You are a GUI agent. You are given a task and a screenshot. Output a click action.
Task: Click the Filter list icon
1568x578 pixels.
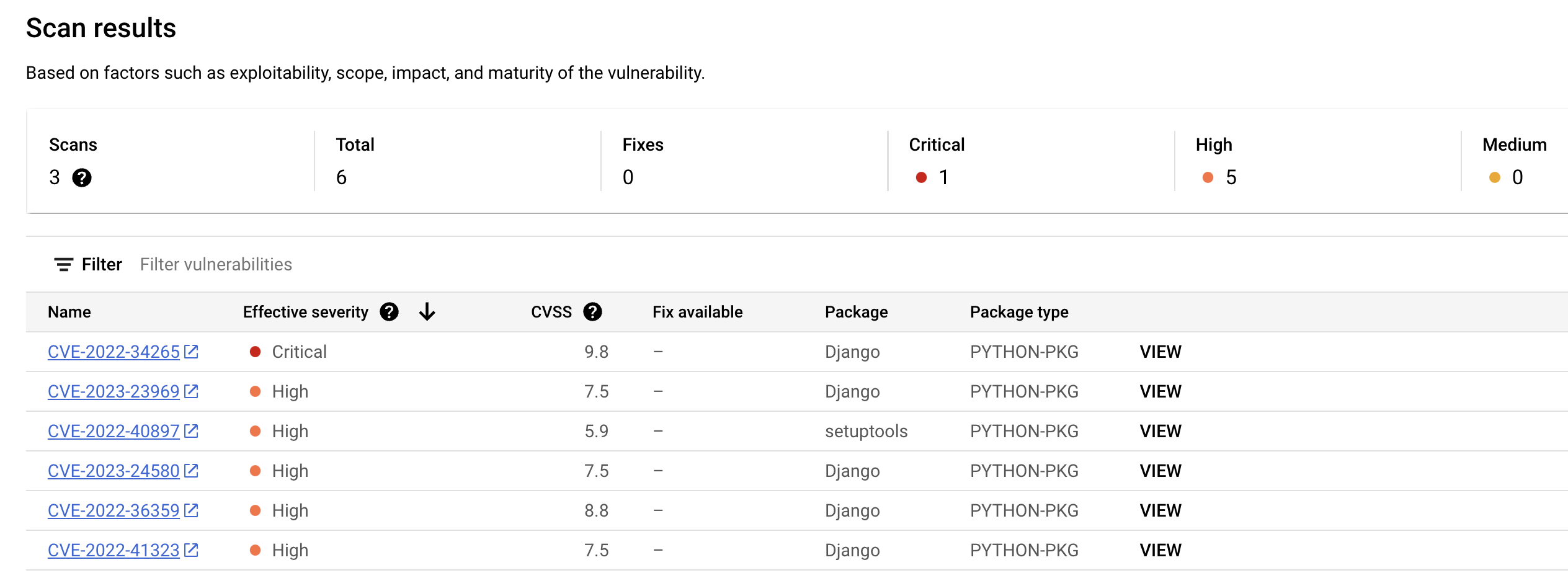pos(63,265)
